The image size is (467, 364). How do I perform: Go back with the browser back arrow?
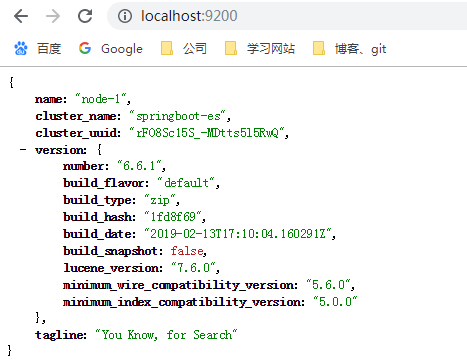pyautogui.click(x=21, y=16)
